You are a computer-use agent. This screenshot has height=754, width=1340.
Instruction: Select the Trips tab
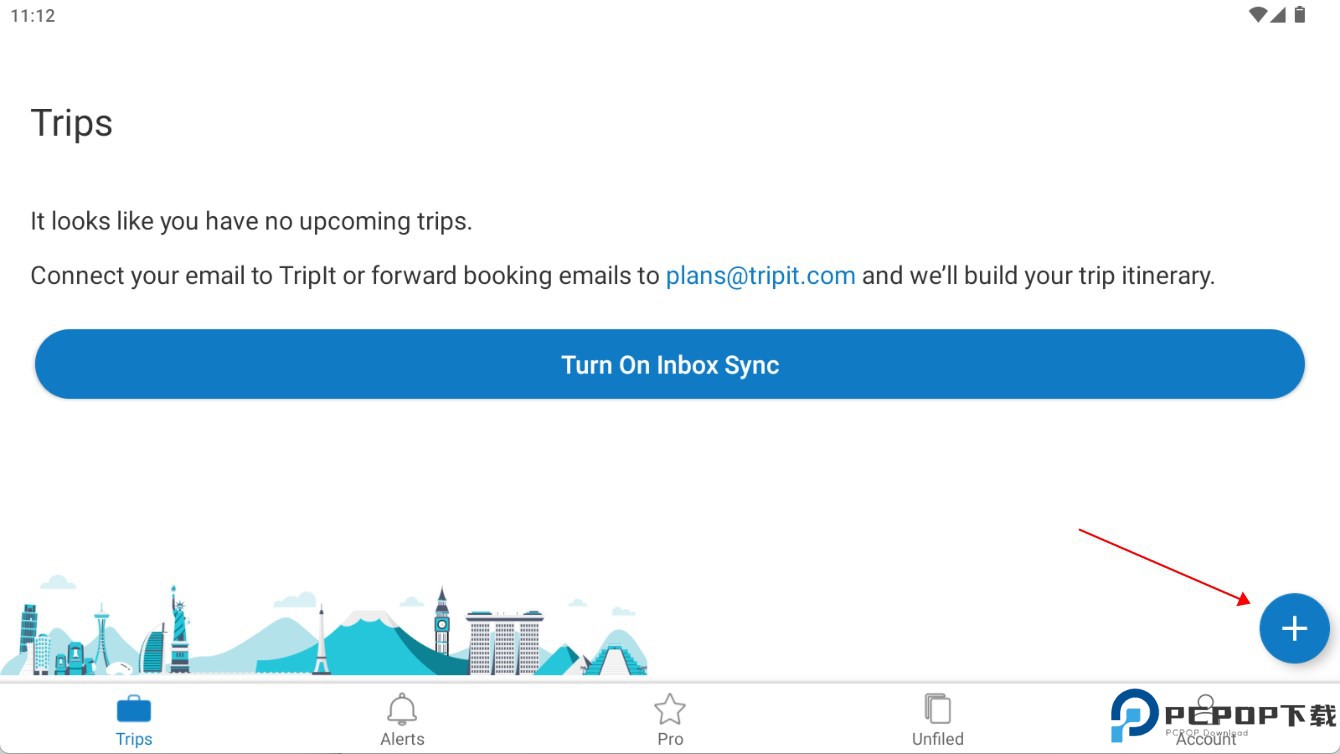134,720
